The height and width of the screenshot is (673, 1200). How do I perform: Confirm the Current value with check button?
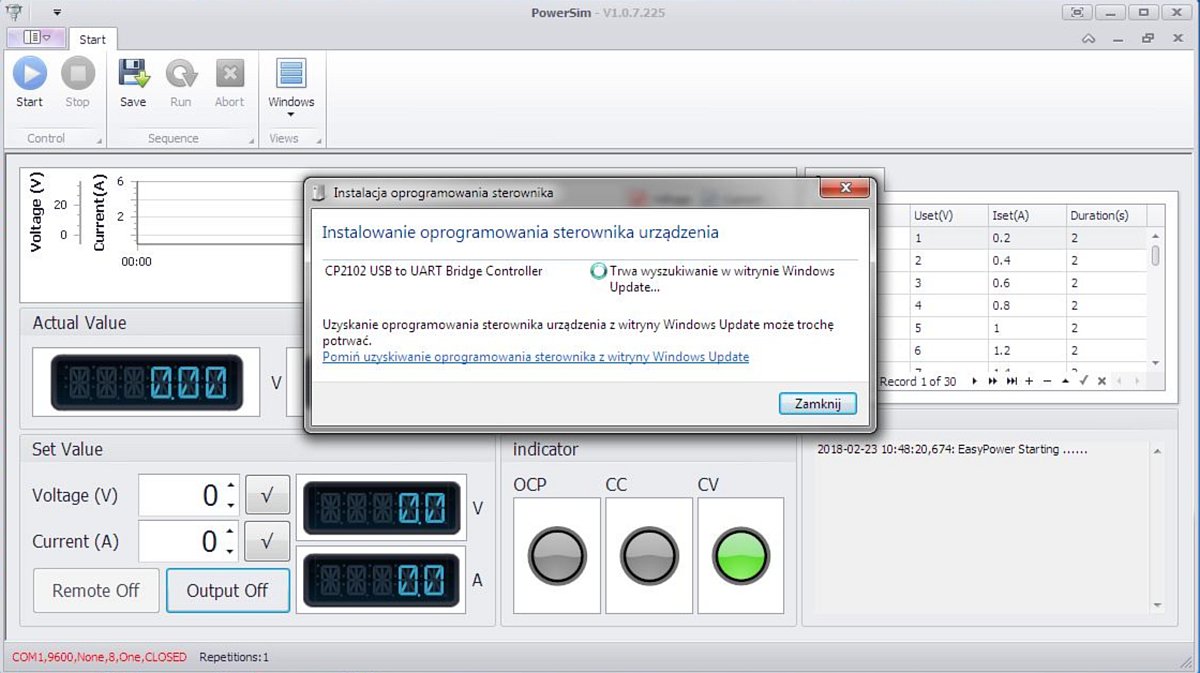point(267,541)
